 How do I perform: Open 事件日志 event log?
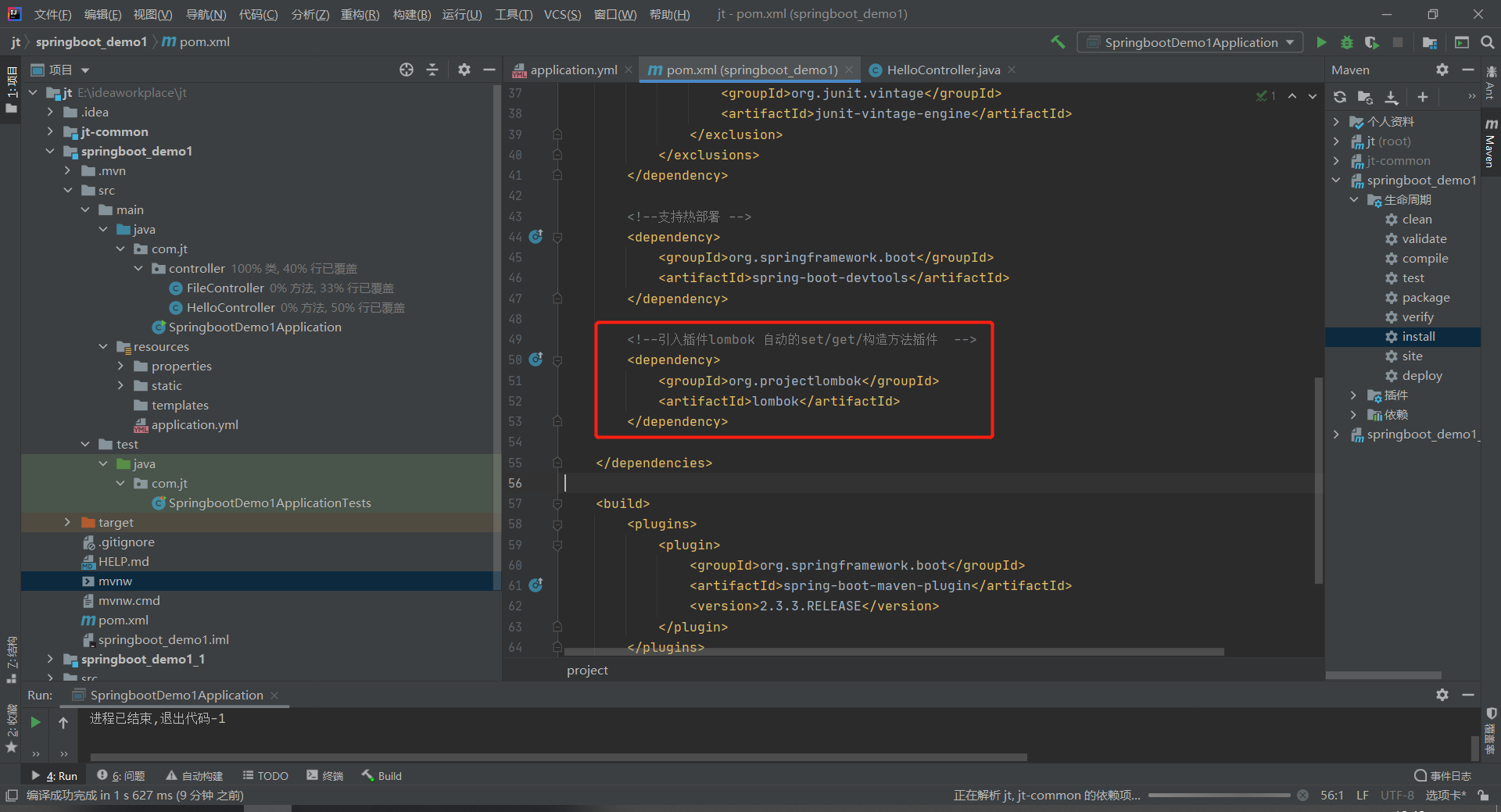click(x=1442, y=776)
